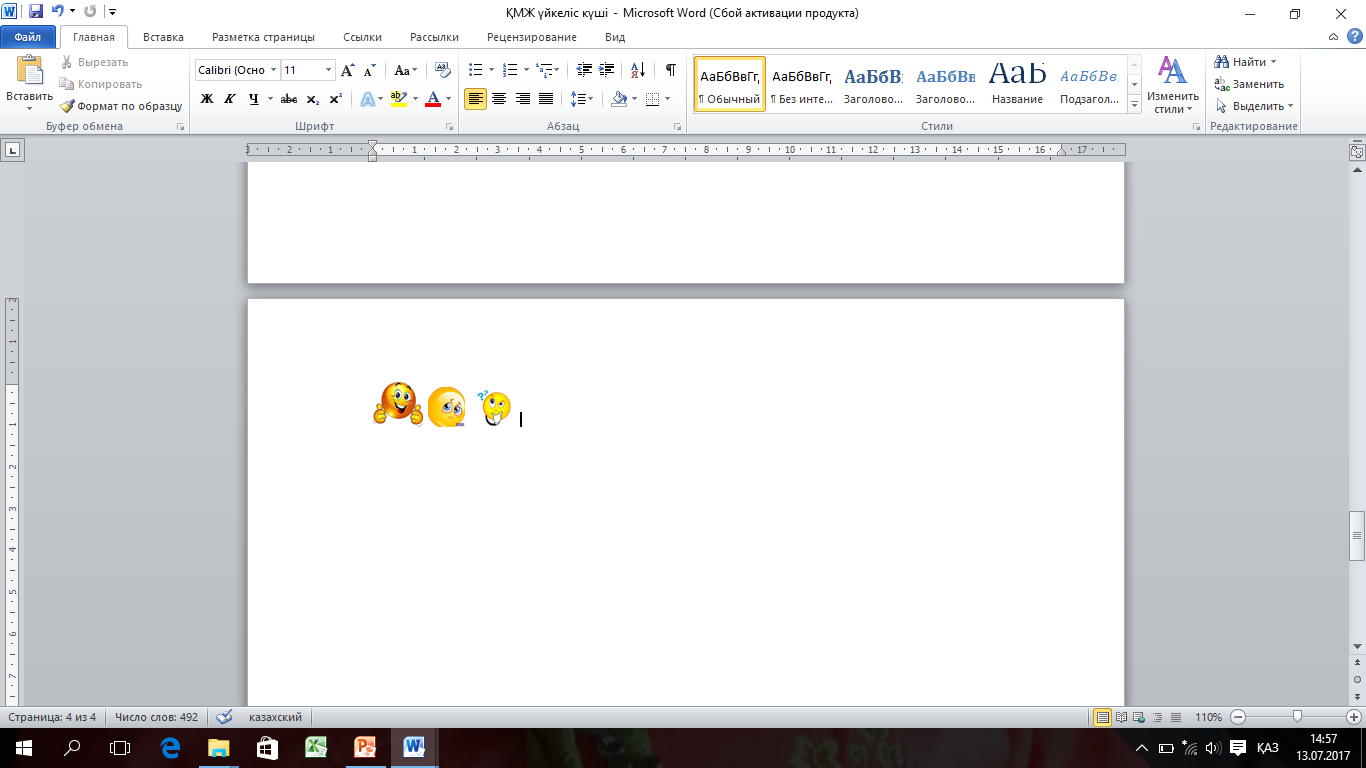The width and height of the screenshot is (1366, 768).
Task: Open the font name dropdown
Action: tap(273, 70)
